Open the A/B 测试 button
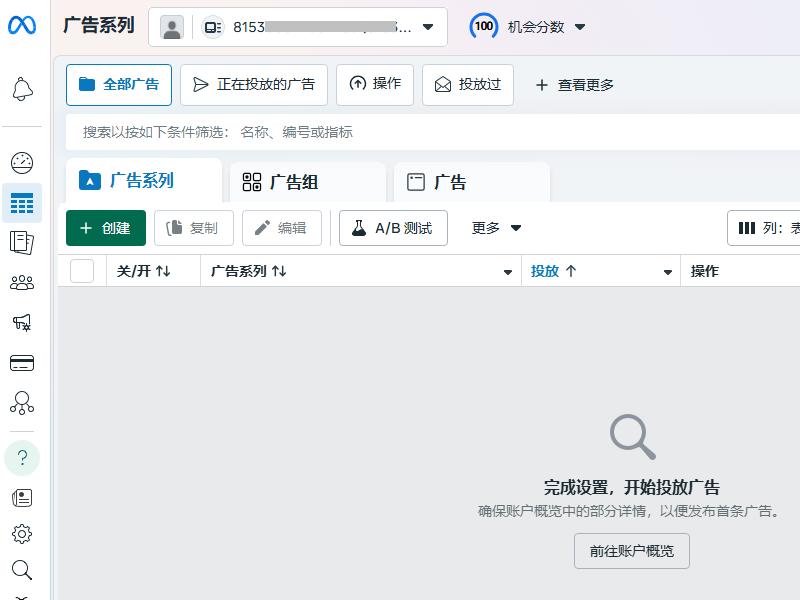Image resolution: width=800 pixels, height=600 pixels. click(x=393, y=228)
